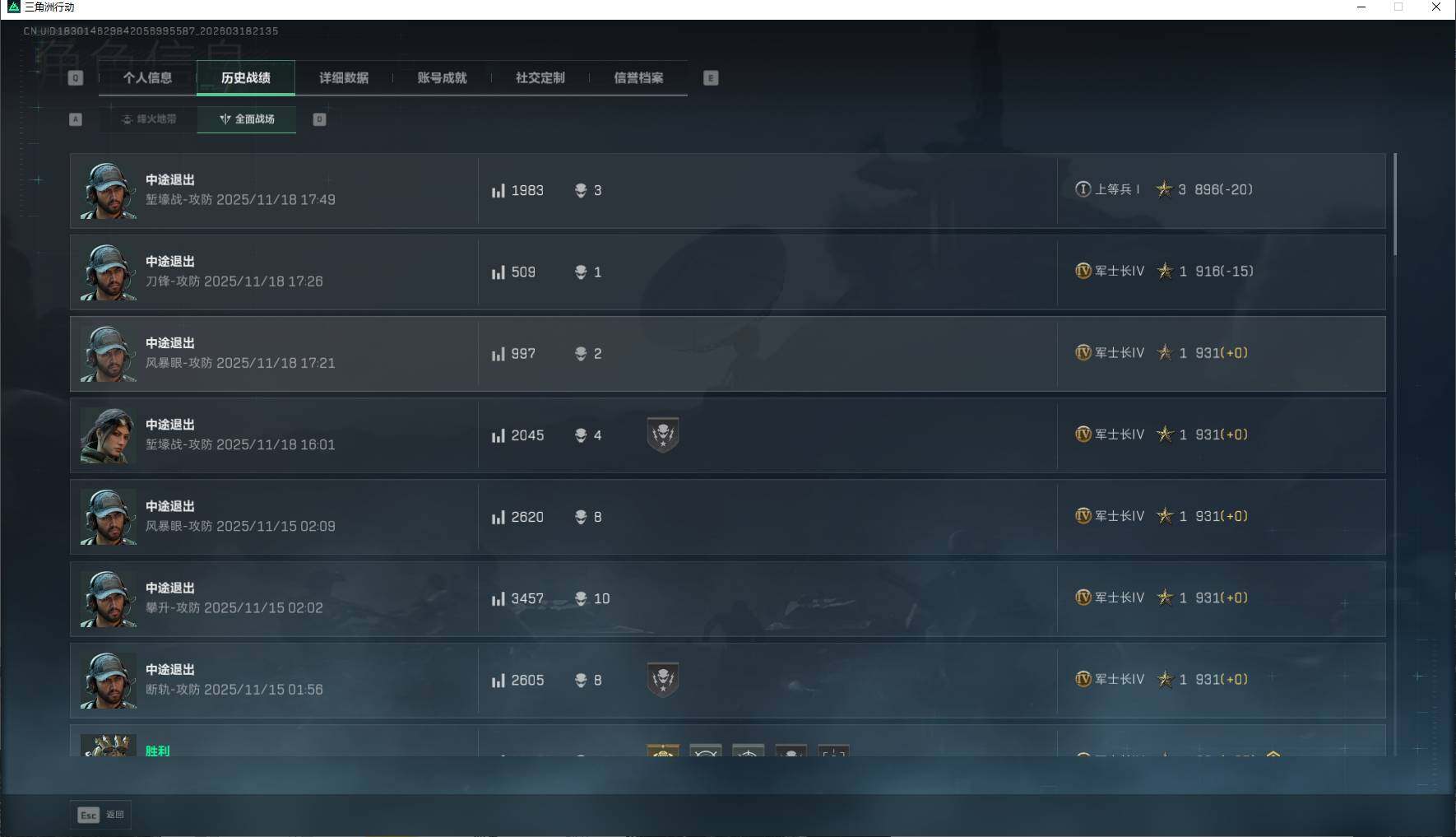Open the 信誉档案 tab
1456x837 pixels.
coord(638,78)
